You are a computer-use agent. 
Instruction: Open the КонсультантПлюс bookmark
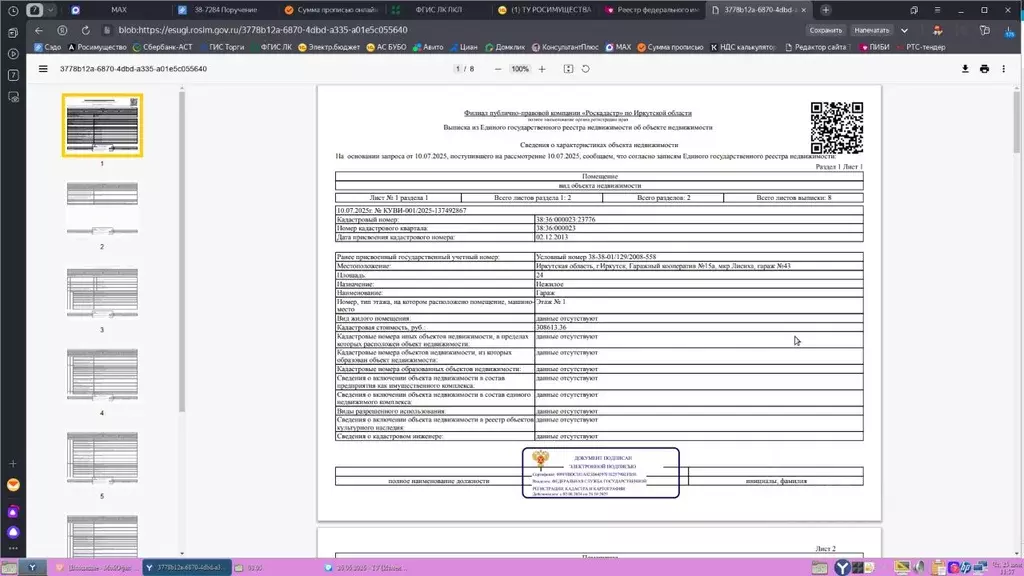pos(565,47)
